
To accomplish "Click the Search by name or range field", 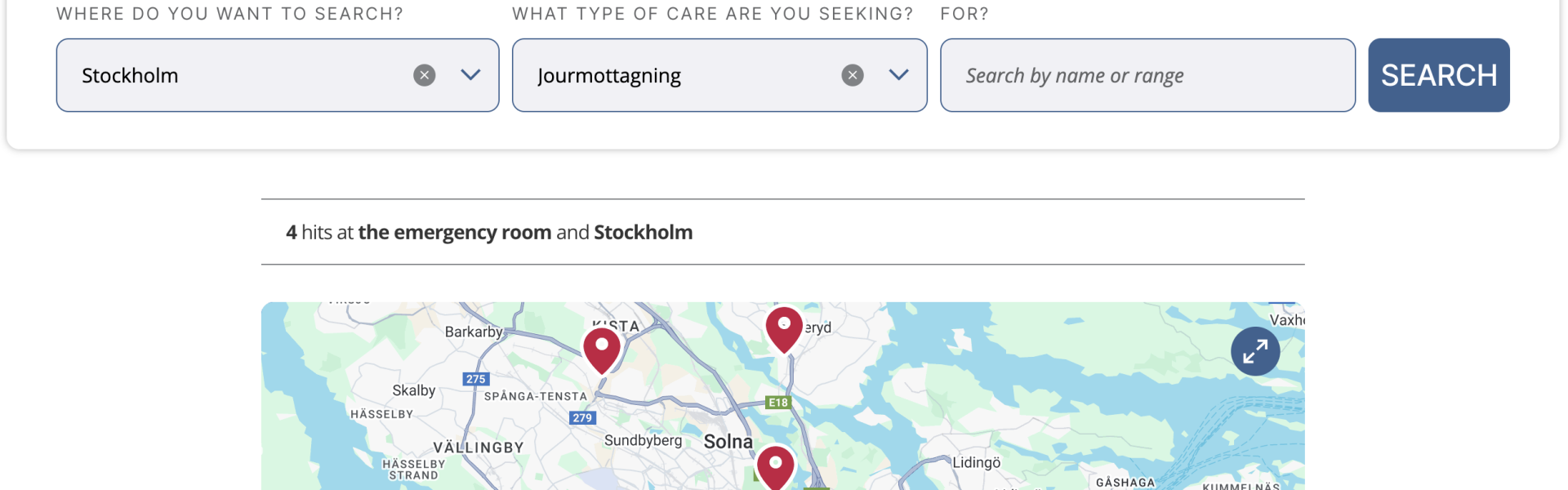I will pyautogui.click(x=1147, y=75).
